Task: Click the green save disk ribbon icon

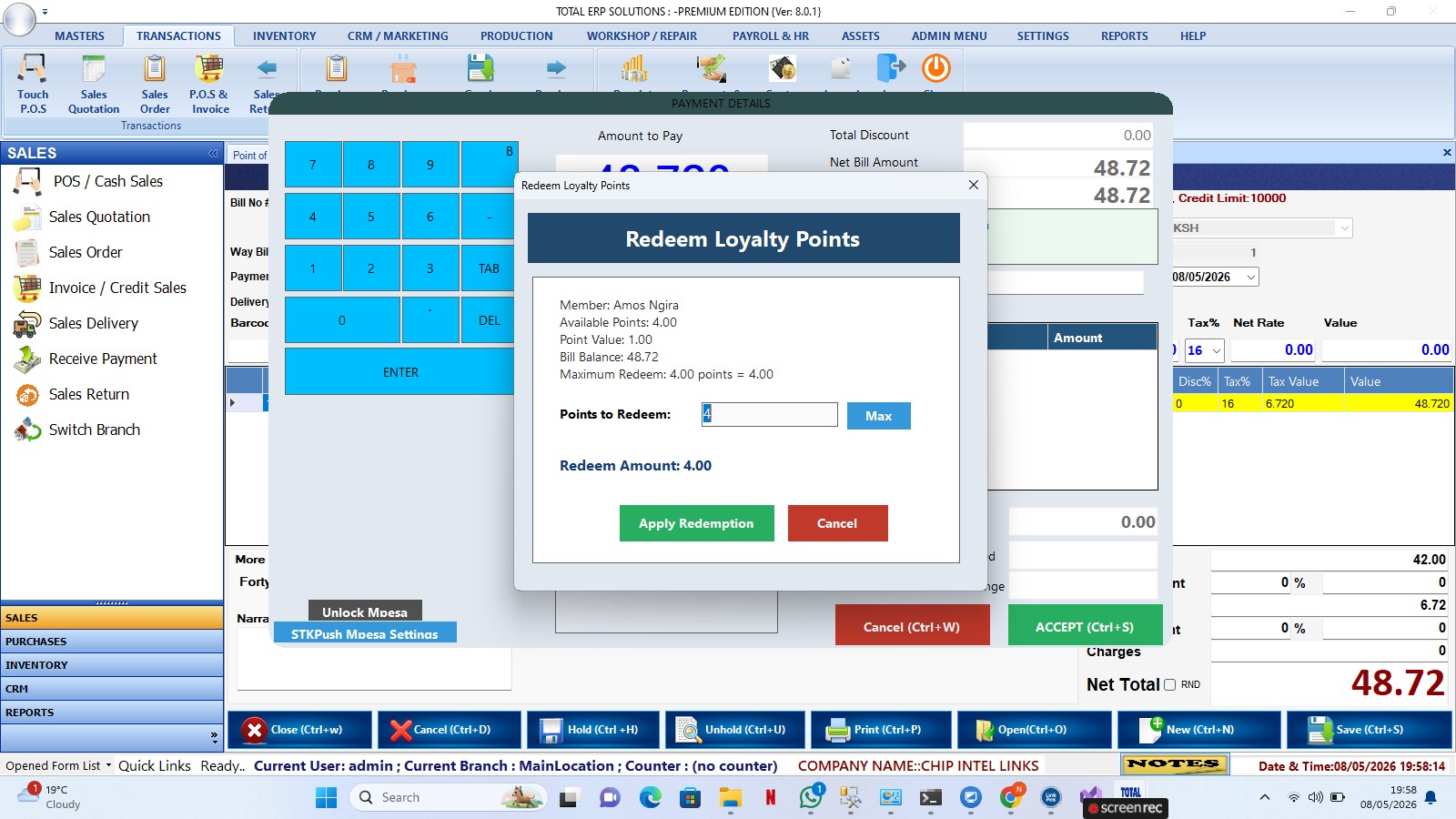Action: 480,68
